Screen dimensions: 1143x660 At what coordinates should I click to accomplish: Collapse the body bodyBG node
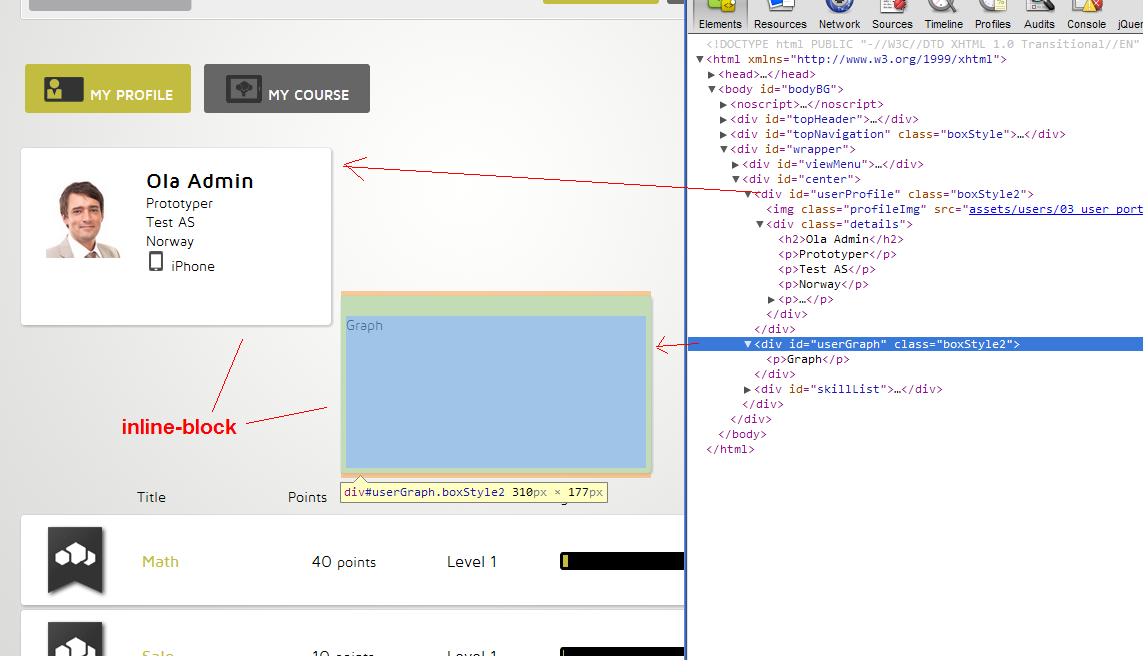tap(711, 89)
